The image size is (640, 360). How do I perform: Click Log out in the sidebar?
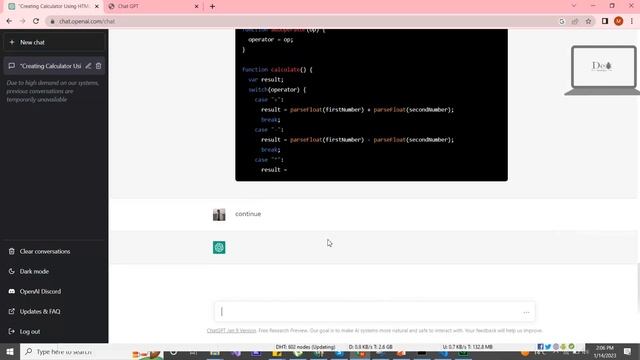tap(54, 331)
